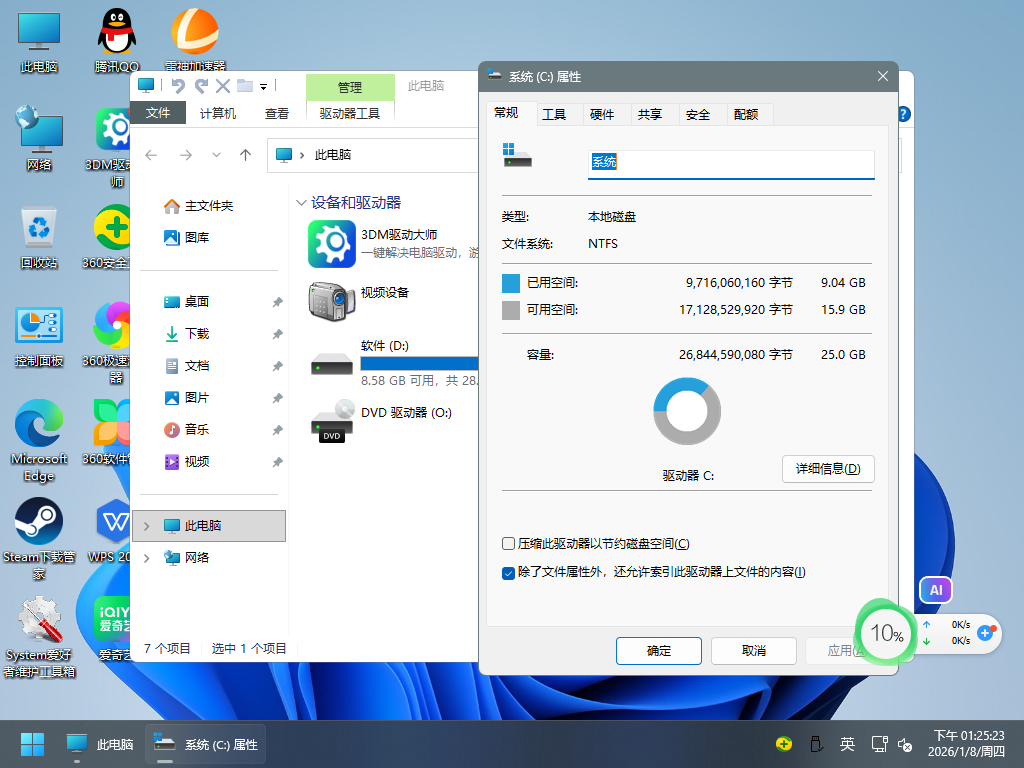Click the drive name text field containing 系统
1024x768 pixels.
[730, 163]
